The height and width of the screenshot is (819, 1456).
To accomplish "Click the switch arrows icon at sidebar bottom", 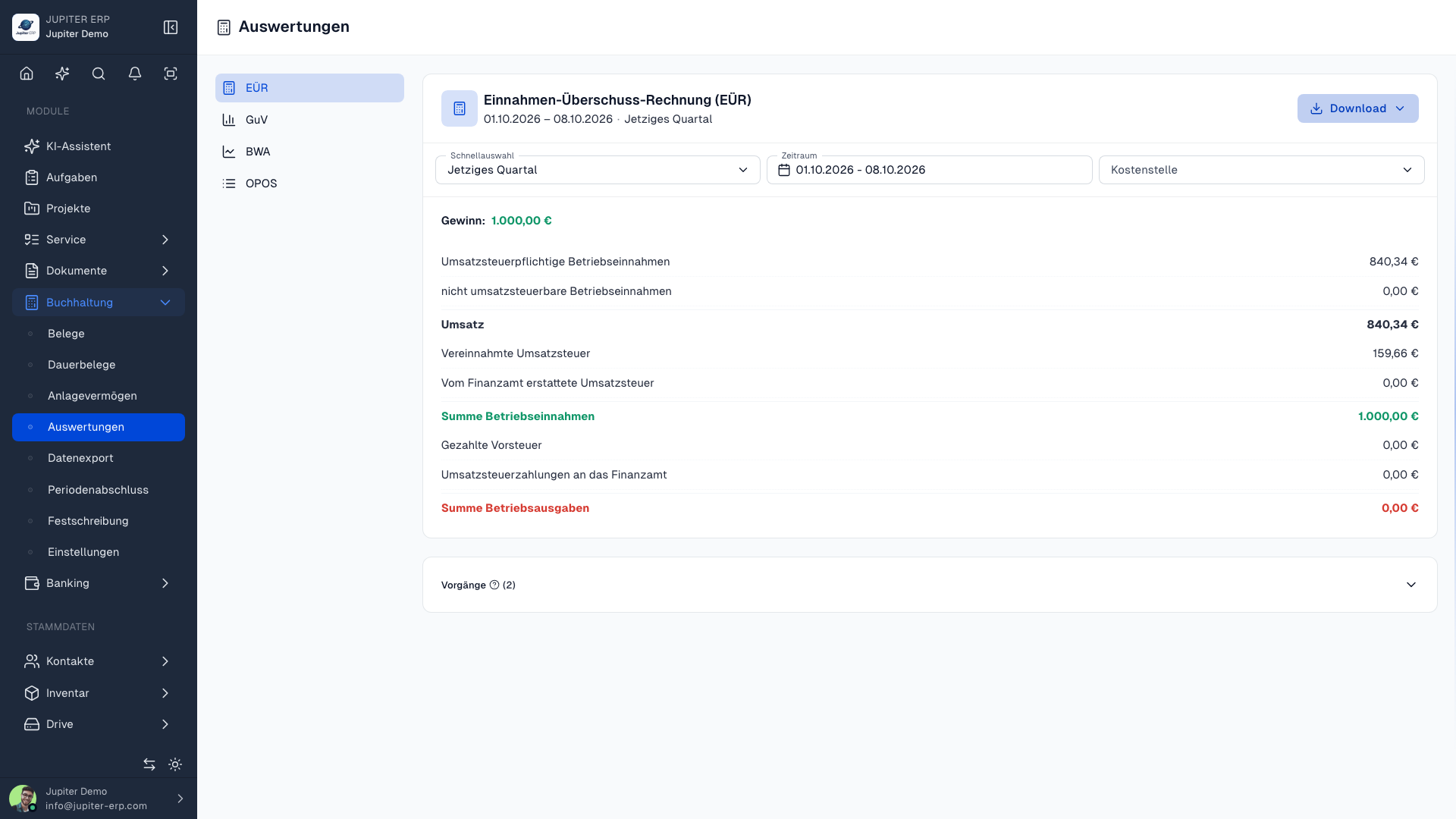I will 149,764.
